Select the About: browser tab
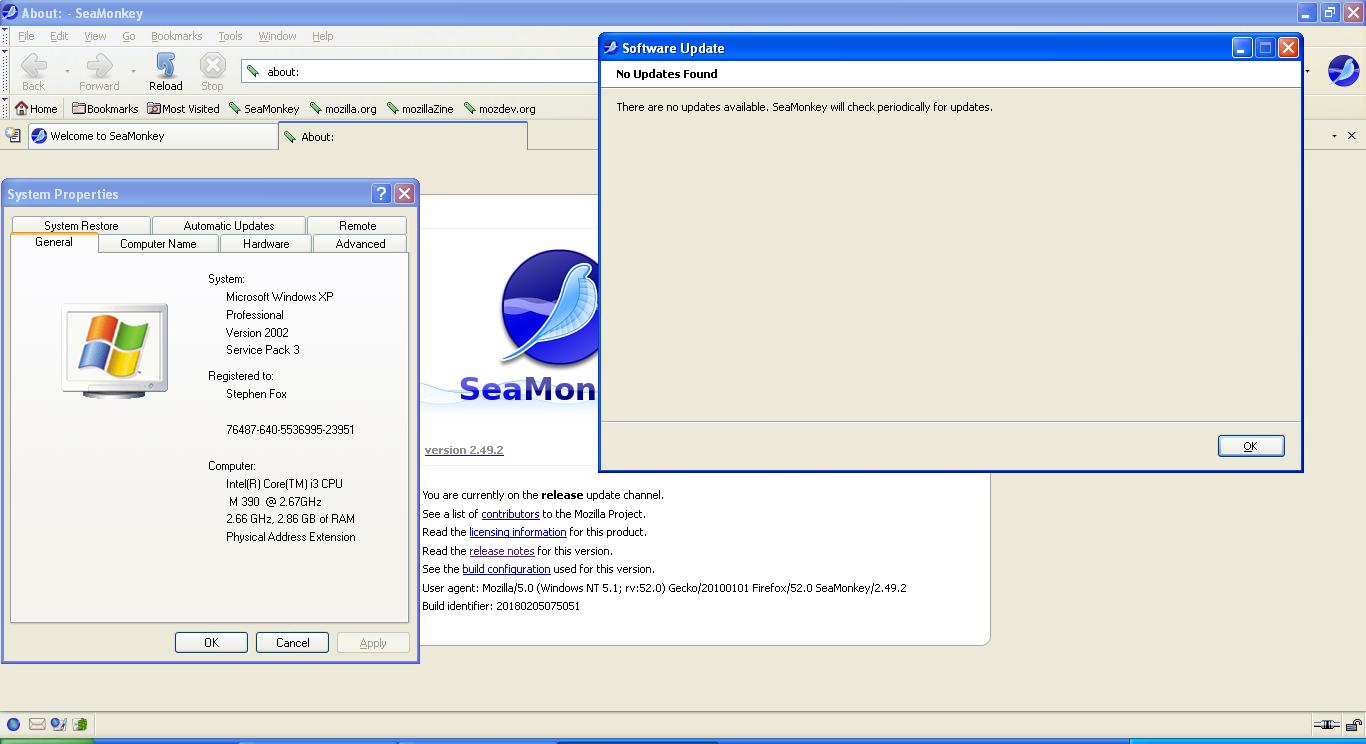This screenshot has height=744, width=1366. pyautogui.click(x=403, y=136)
